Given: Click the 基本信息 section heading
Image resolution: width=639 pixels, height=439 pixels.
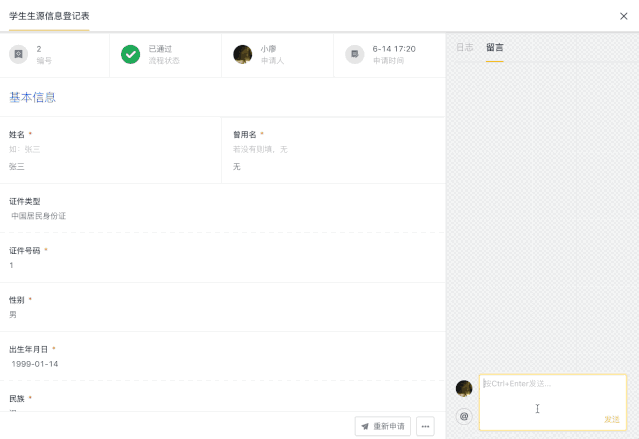Looking at the screenshot, I should tap(32, 97).
